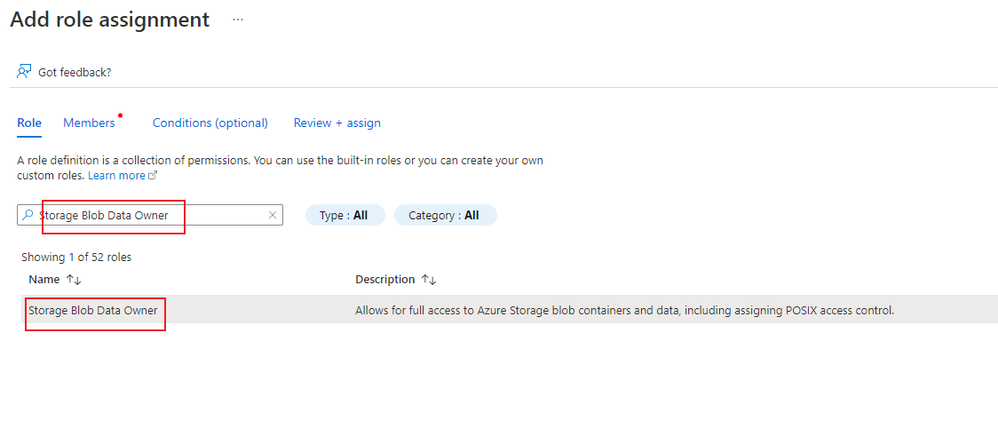Clear the role search text
Image resolution: width=998 pixels, height=436 pixels.
272,215
